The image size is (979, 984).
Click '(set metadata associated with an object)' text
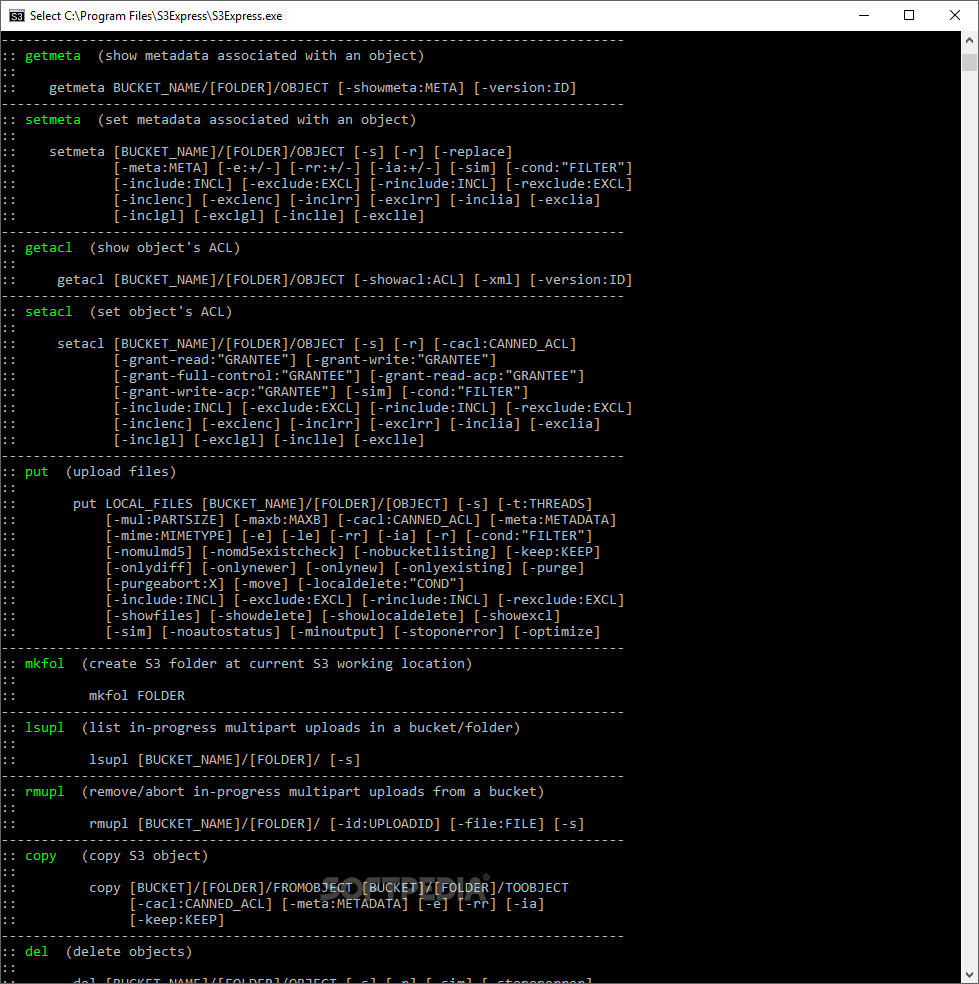pyautogui.click(x=257, y=120)
